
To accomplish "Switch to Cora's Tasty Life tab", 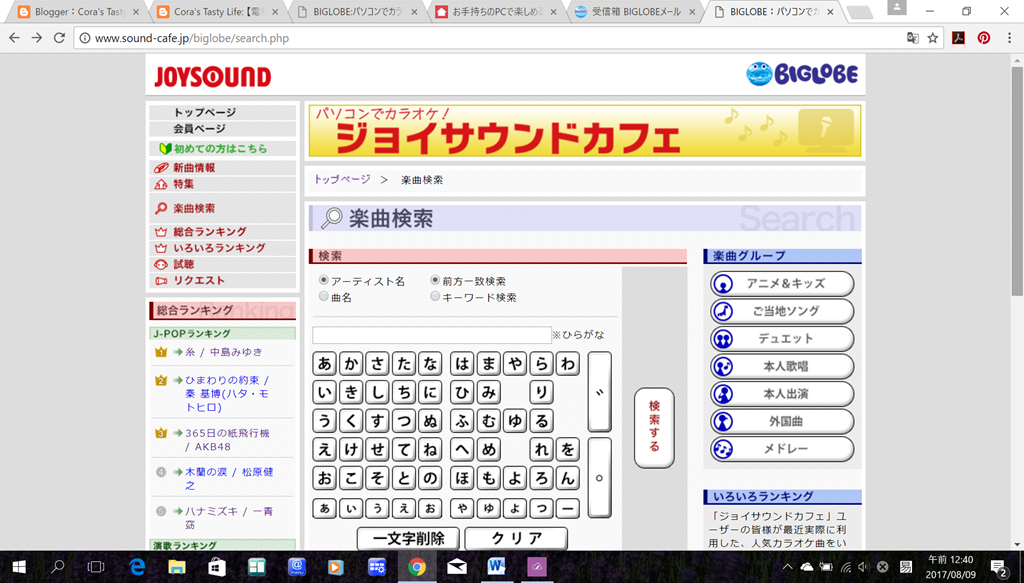I will click(217, 12).
